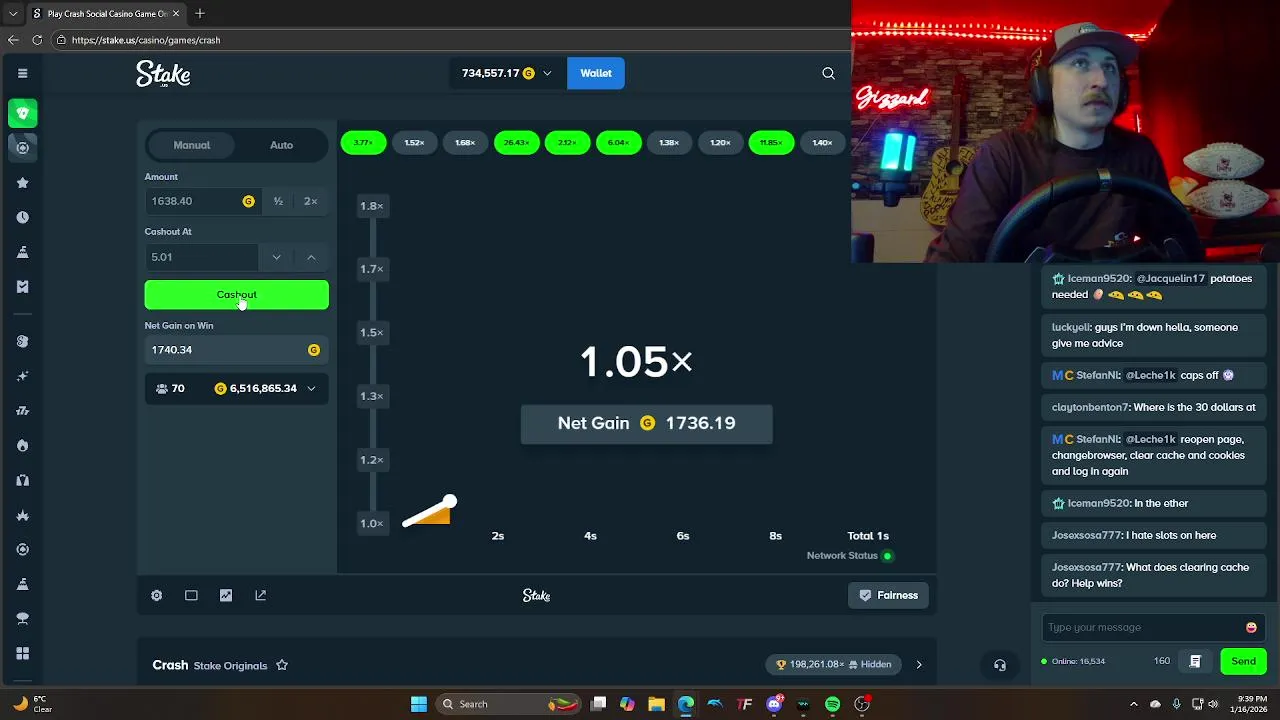
Task: Reload the browser page
Action: (37, 40)
